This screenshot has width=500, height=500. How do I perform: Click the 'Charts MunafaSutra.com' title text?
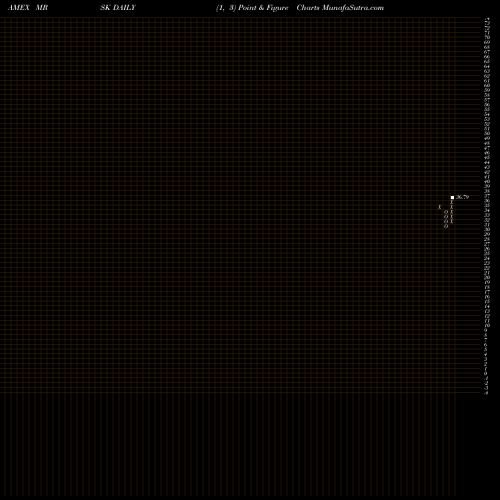pos(340,8)
